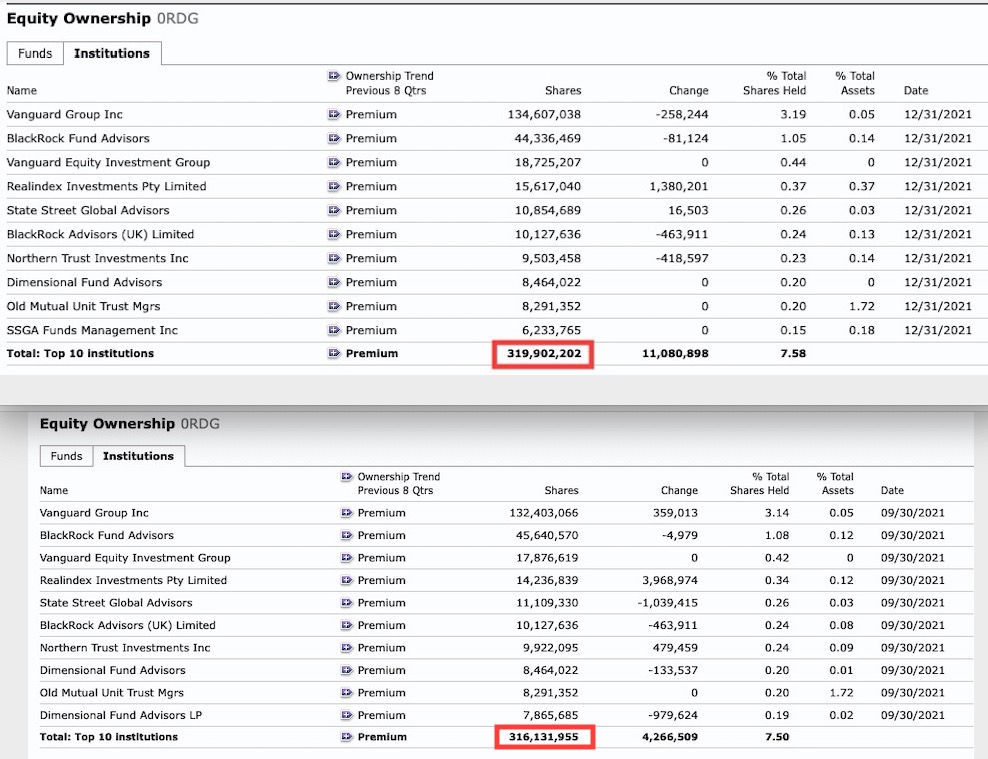
Task: Click Premium link for Northern Trust, top table
Action: click(x=371, y=258)
